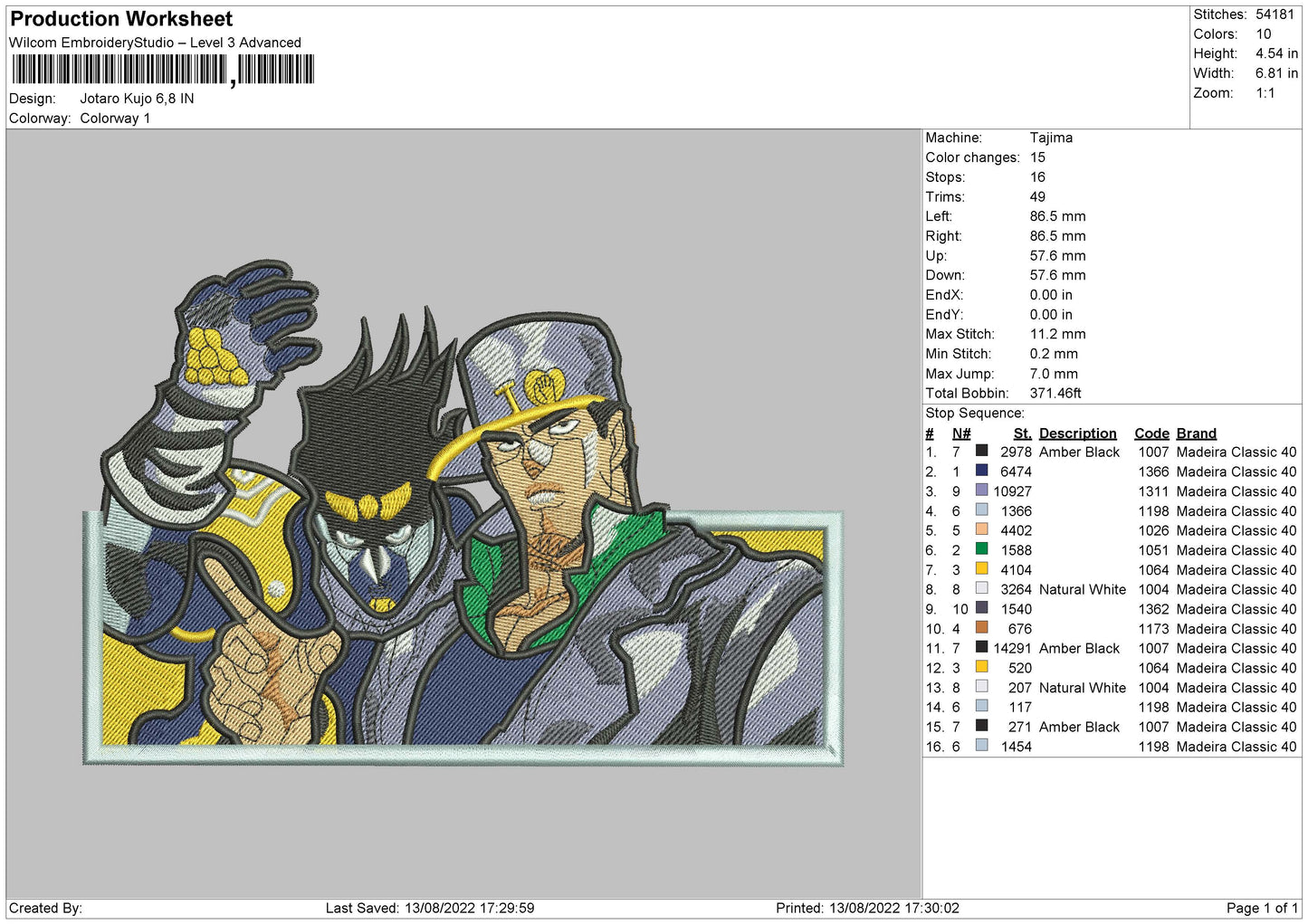Click 'Amber Black' description in row 15
Image resolution: width=1308 pixels, height=924 pixels.
(x=1079, y=727)
